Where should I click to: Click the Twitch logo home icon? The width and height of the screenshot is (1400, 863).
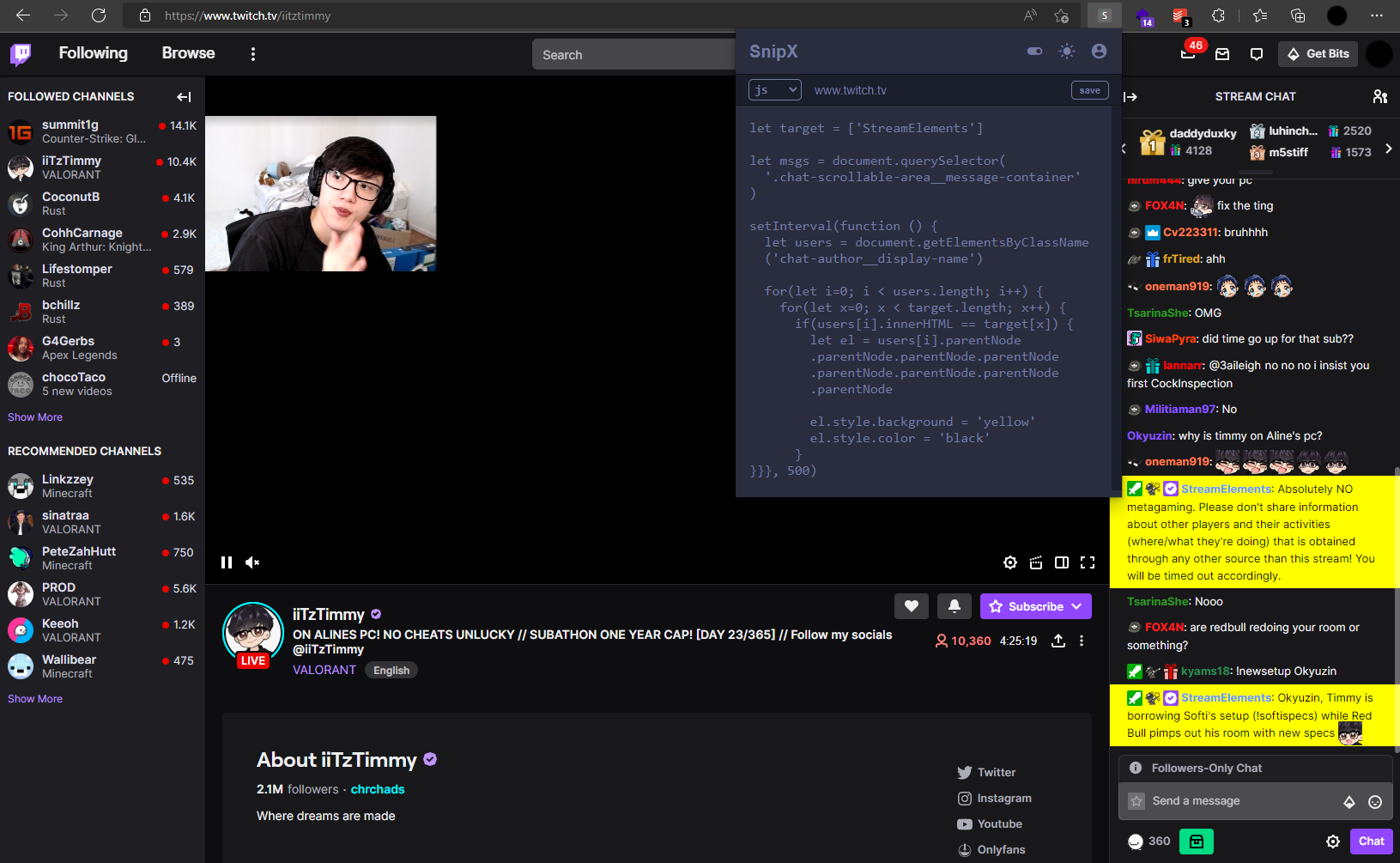(21, 54)
